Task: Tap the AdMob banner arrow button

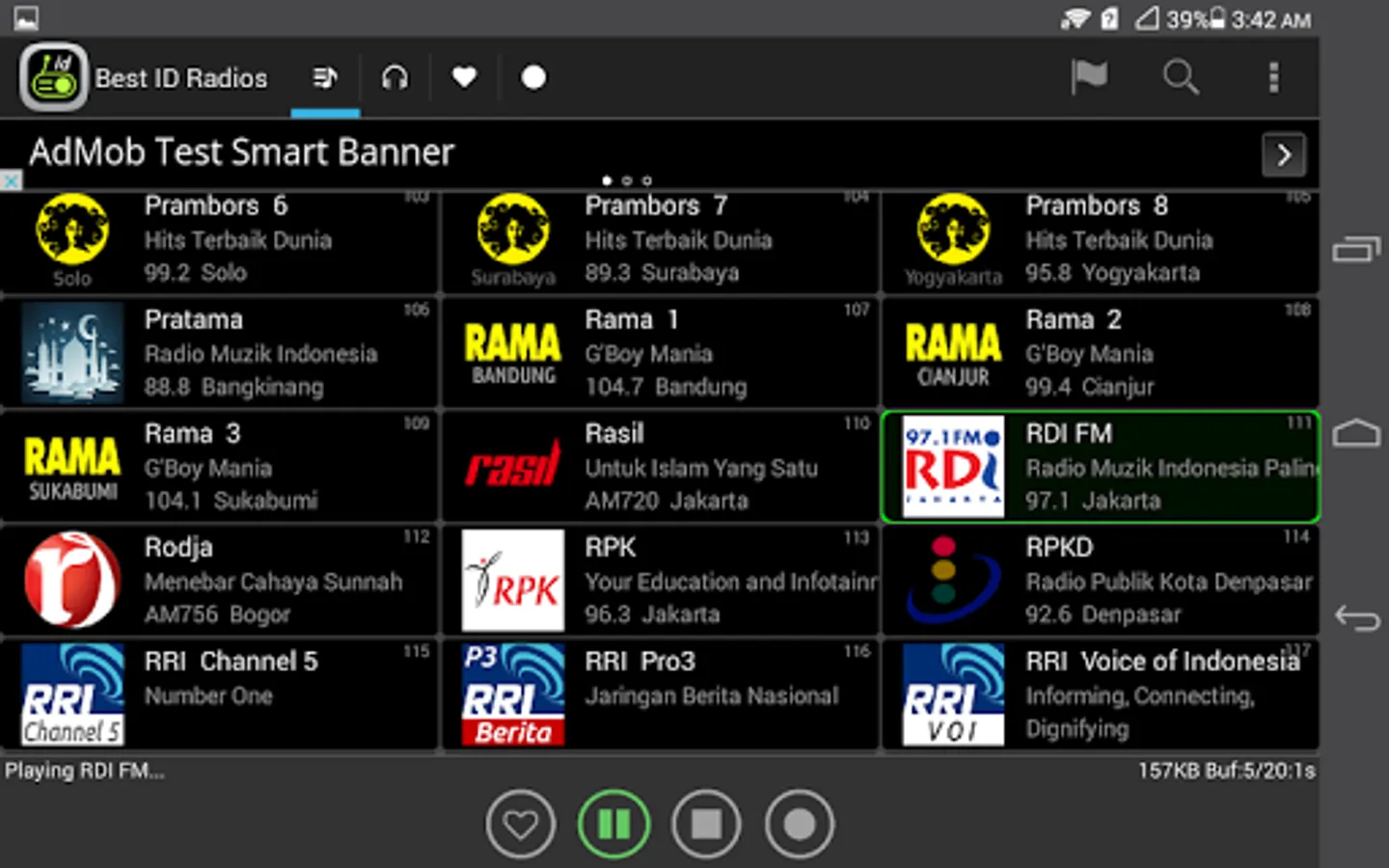Action: point(1284,154)
